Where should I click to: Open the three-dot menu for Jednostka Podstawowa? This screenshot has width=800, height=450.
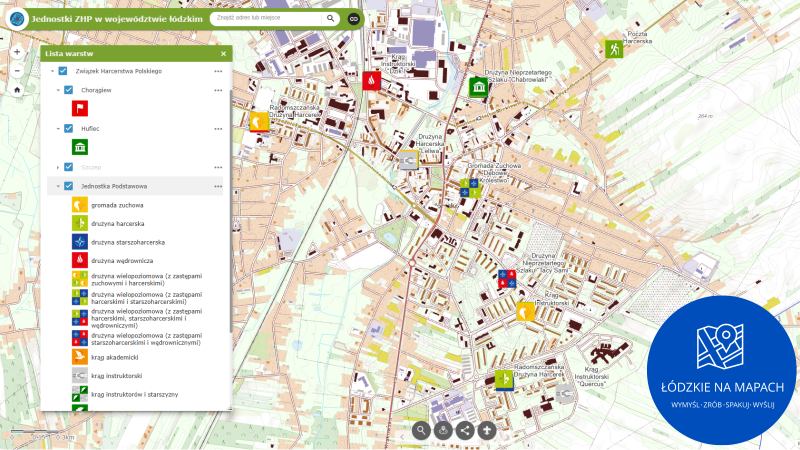[218, 186]
